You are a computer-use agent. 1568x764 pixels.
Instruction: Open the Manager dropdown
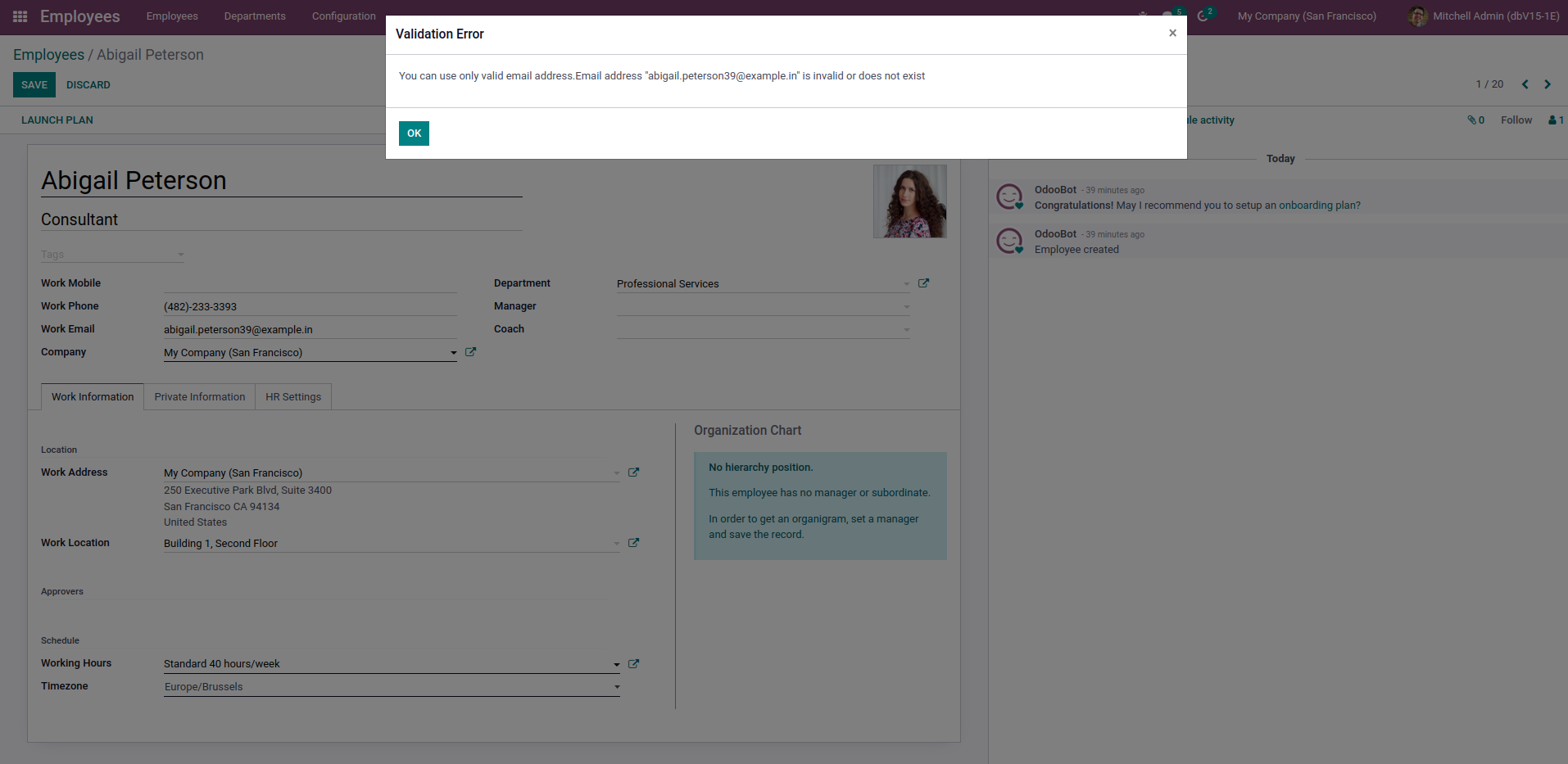(x=906, y=307)
